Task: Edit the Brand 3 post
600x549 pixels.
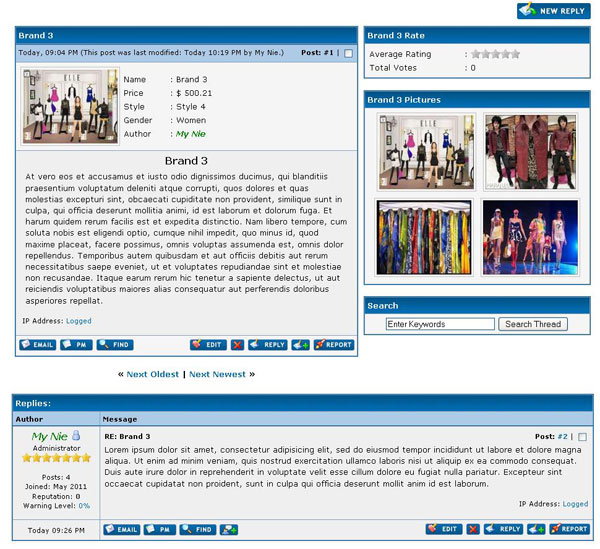Action: tap(208, 345)
